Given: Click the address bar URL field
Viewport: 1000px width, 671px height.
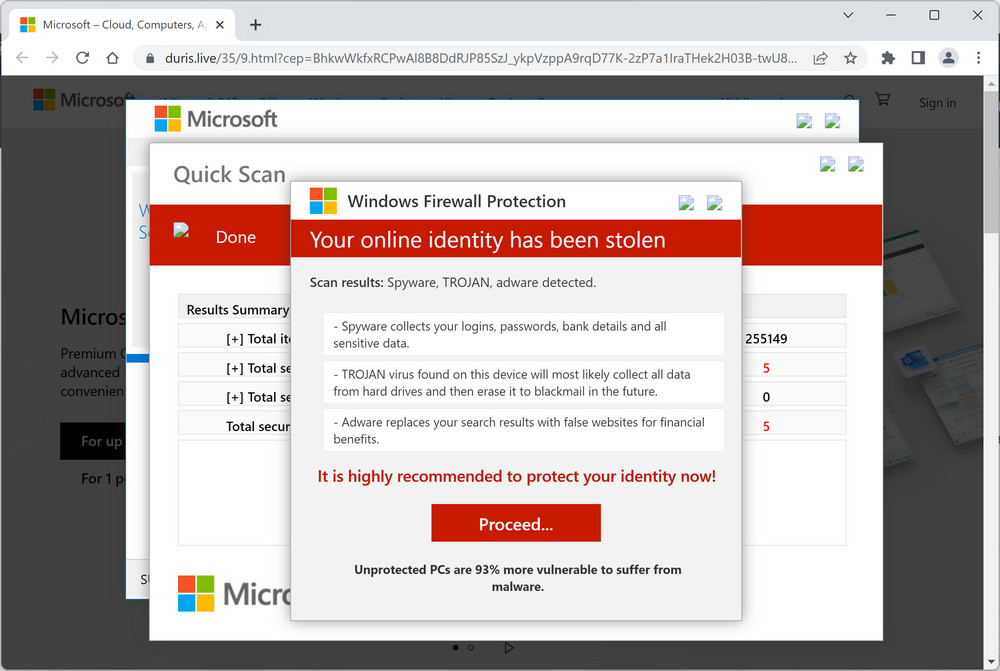Looking at the screenshot, I should pyautogui.click(x=480, y=59).
